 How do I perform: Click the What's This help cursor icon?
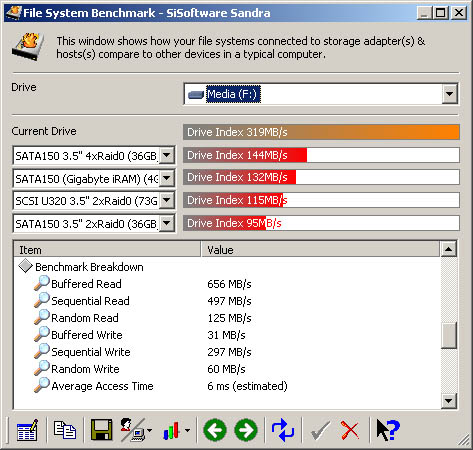[x=388, y=430]
